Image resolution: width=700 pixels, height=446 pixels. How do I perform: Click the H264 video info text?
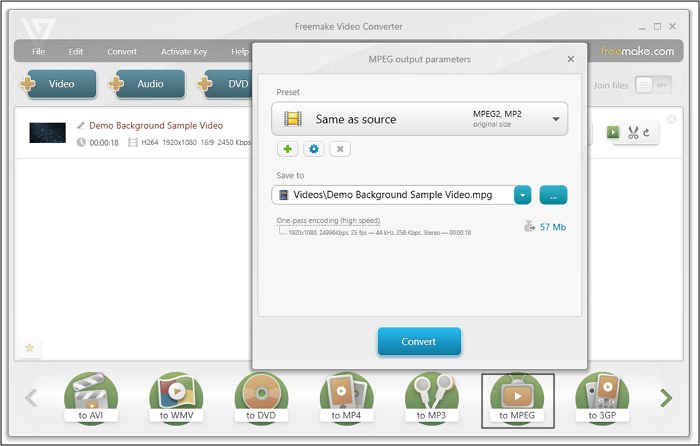click(x=150, y=142)
